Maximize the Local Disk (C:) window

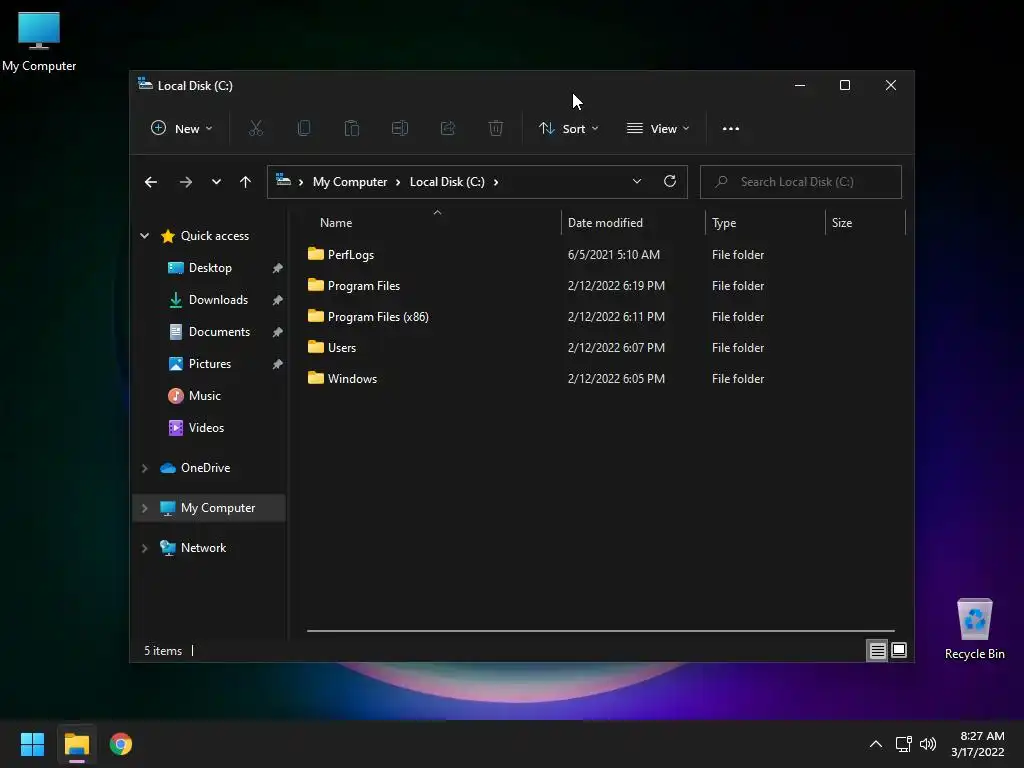845,86
